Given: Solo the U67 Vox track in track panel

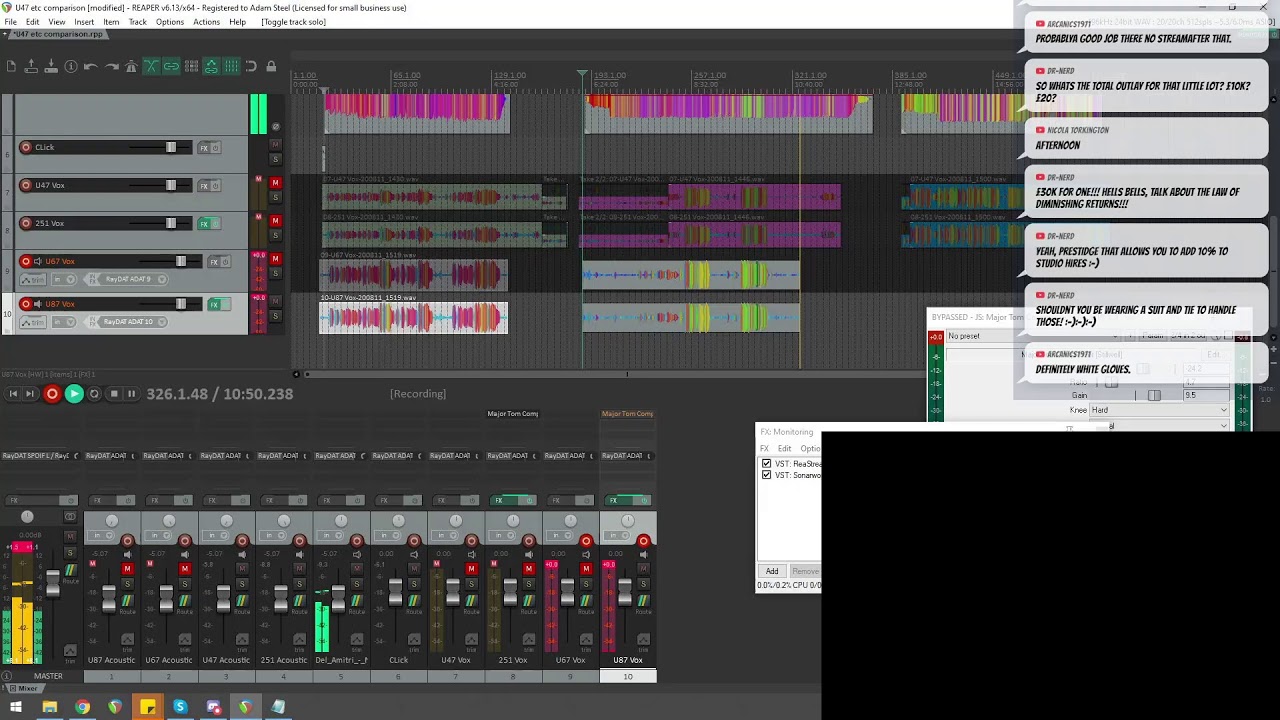Looking at the screenshot, I should [275, 273].
